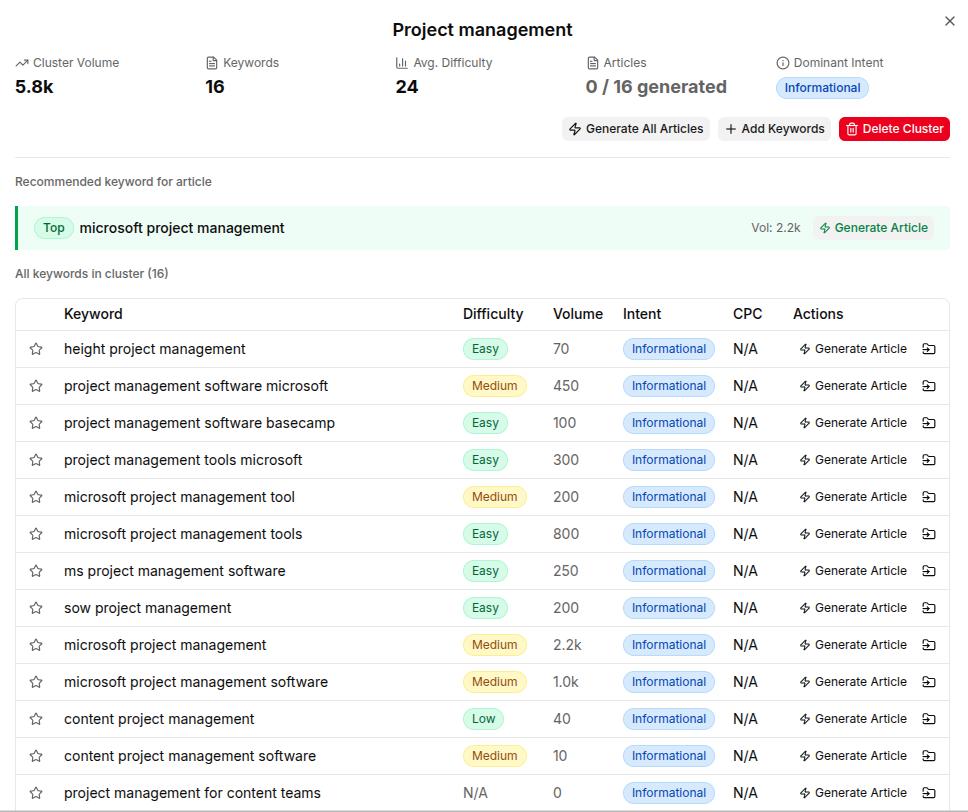
Task: Click the 2.2k volume cell in table
Action: (x=567, y=645)
